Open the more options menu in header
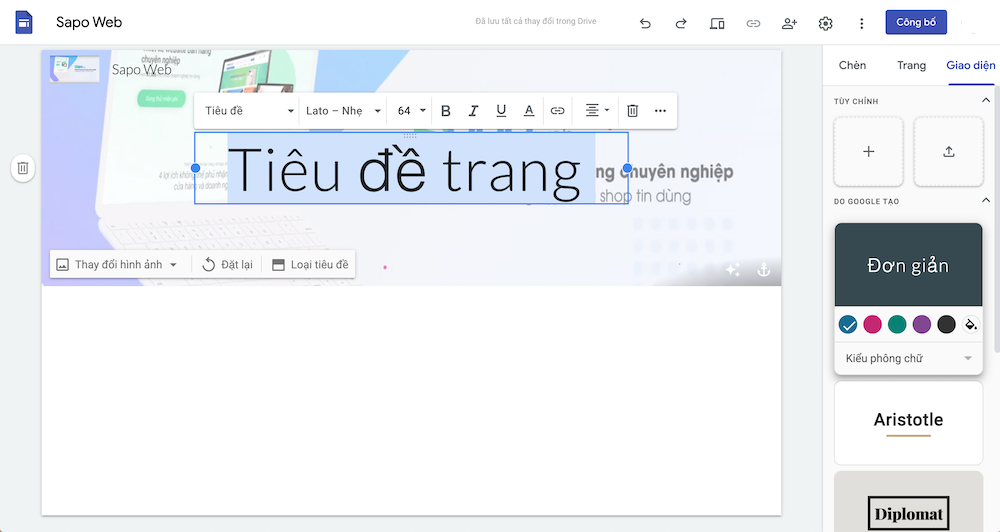 862,24
